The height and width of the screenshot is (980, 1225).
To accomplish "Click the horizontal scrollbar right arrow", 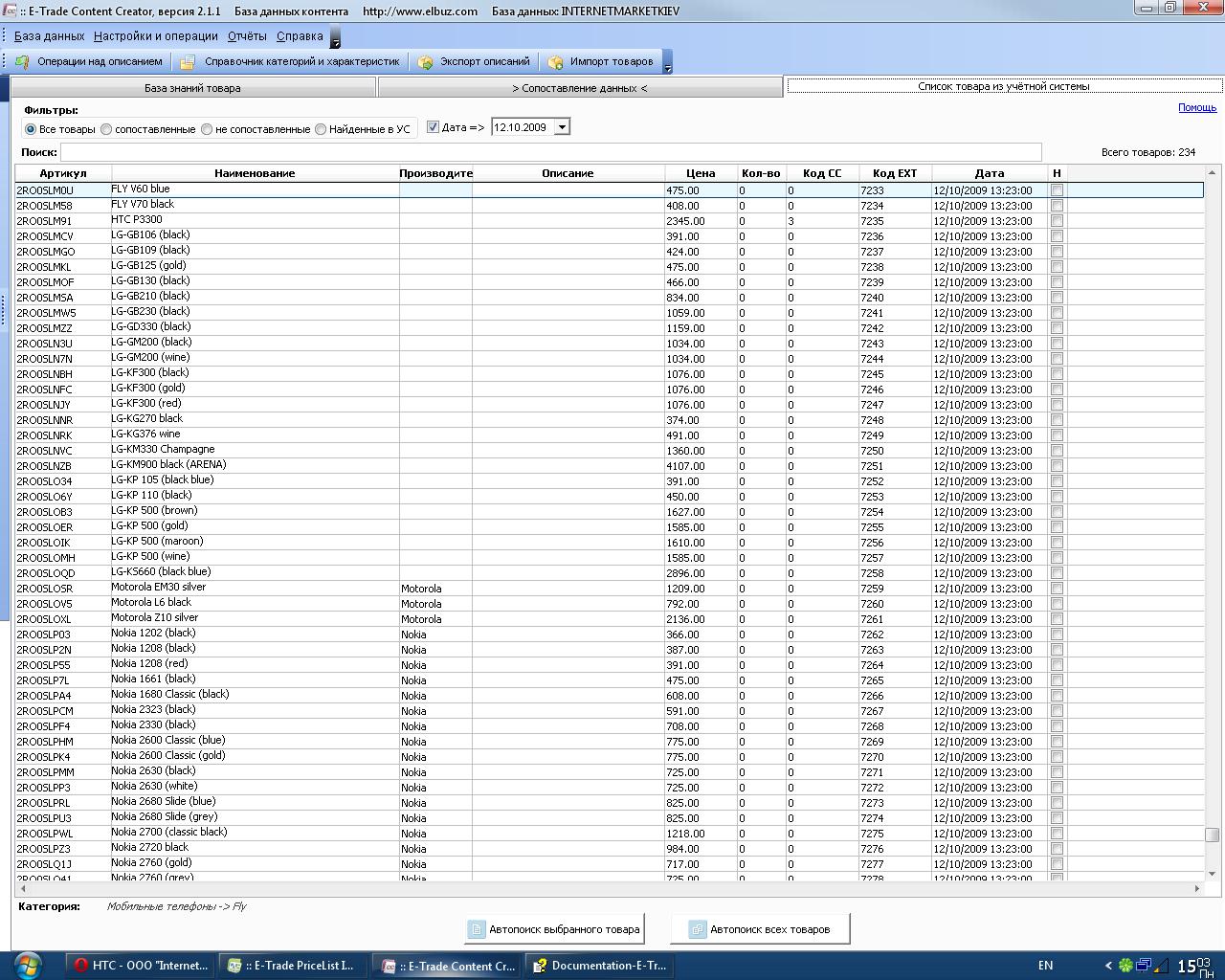I will pyautogui.click(x=1196, y=889).
